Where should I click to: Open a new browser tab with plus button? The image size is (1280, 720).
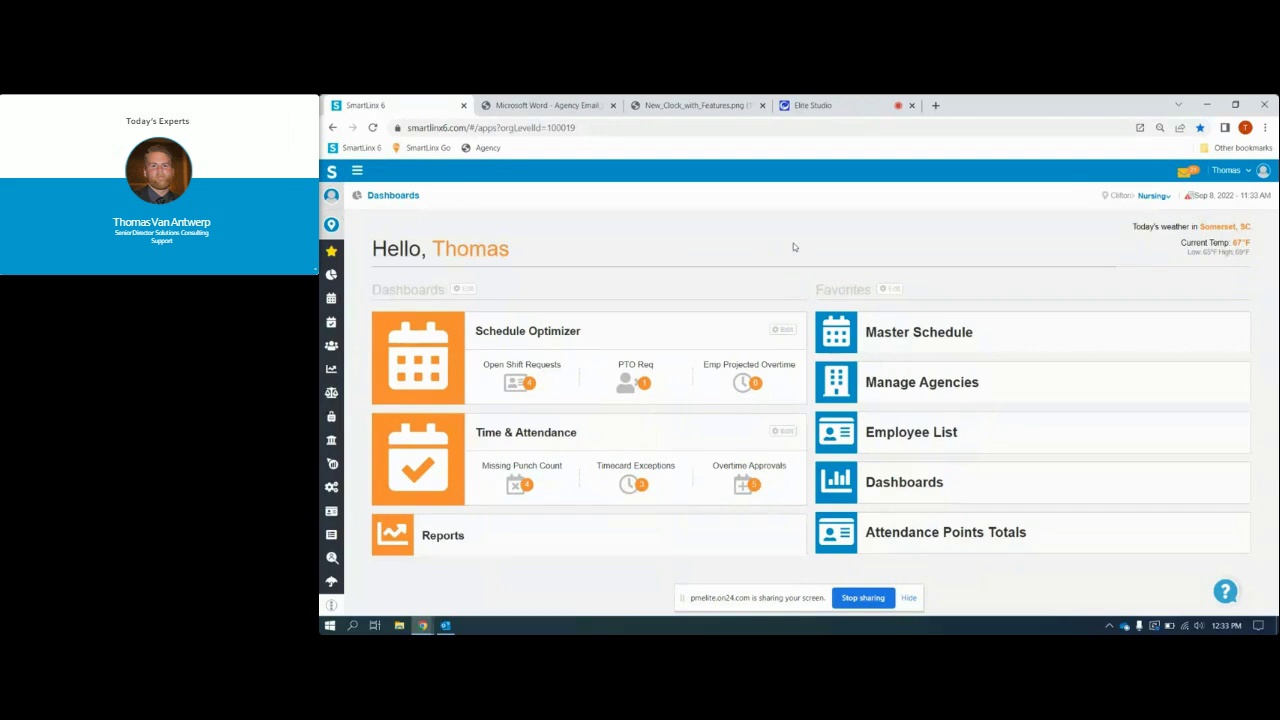pos(936,105)
